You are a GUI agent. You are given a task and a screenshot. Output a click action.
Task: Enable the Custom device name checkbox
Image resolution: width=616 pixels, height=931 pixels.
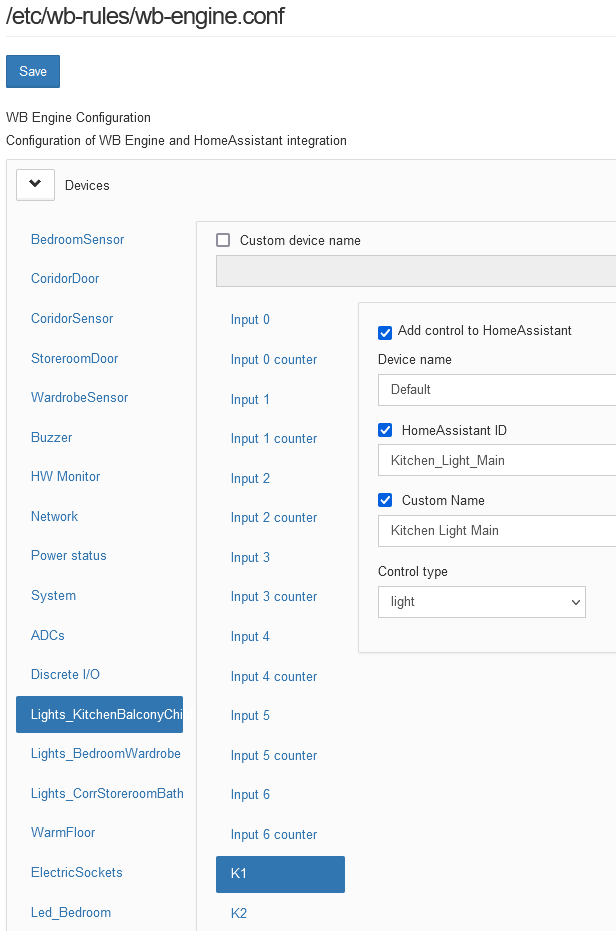click(223, 240)
